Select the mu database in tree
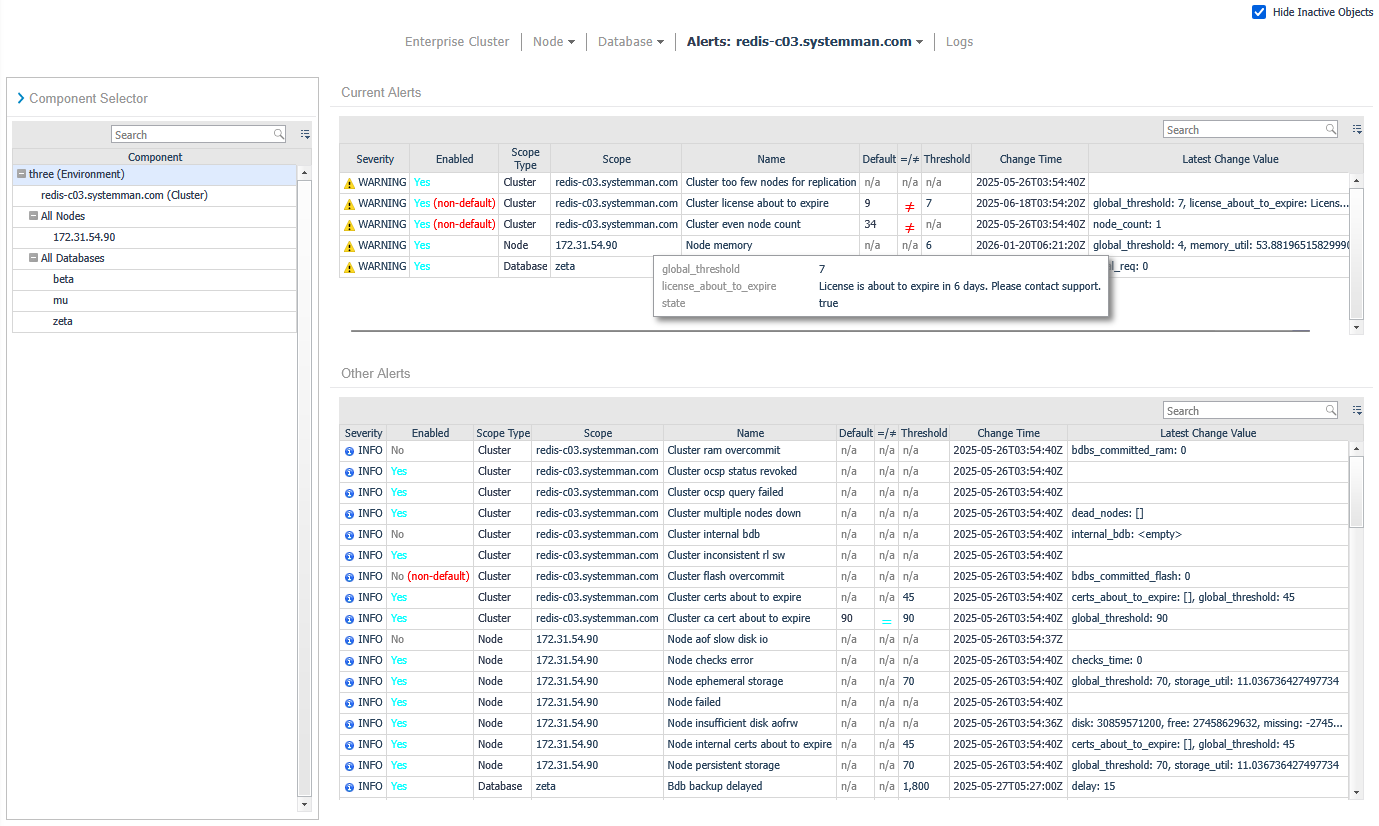The image size is (1379, 826). (60, 300)
